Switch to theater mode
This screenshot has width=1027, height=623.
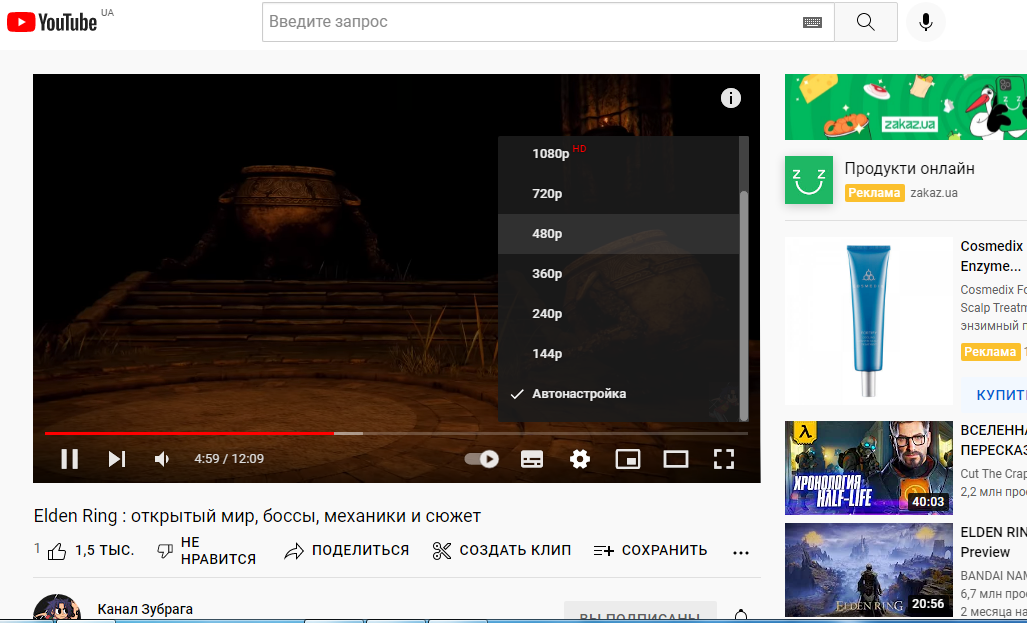(675, 459)
